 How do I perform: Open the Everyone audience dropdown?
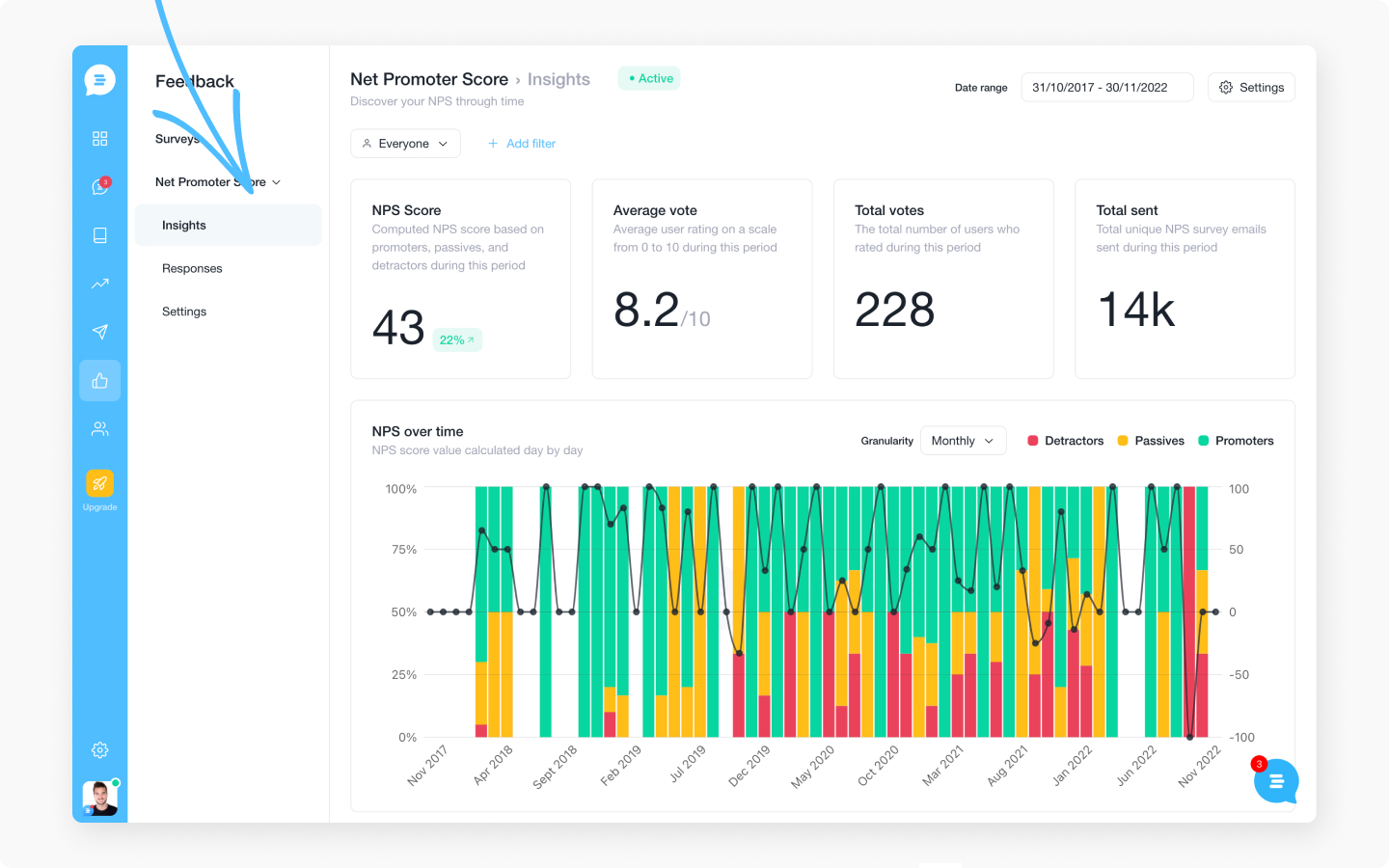click(x=405, y=144)
